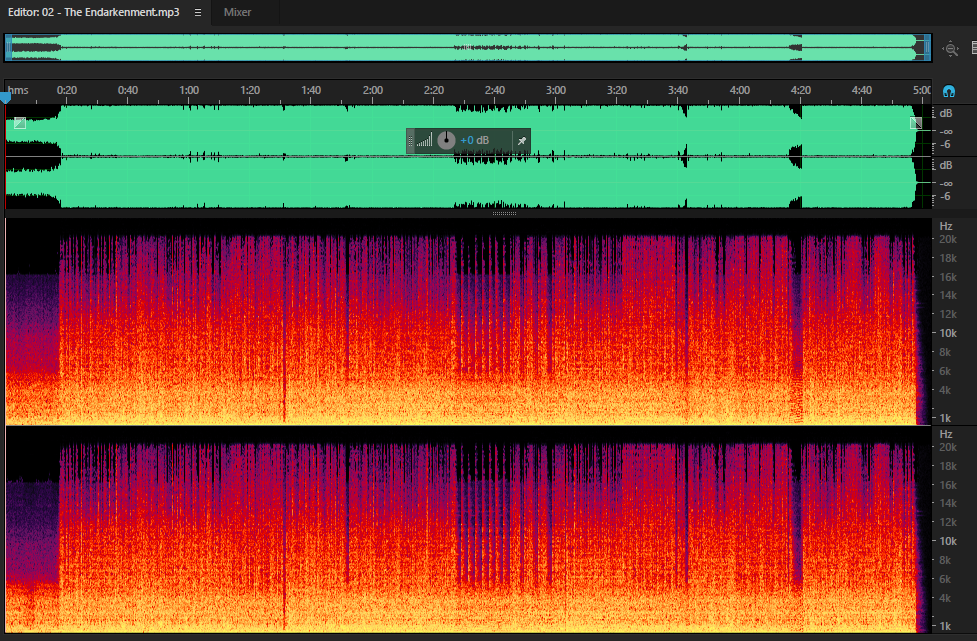This screenshot has height=641, width=977.
Task: Click the Zoom Out Full magnifier icon
Action: tap(951, 49)
